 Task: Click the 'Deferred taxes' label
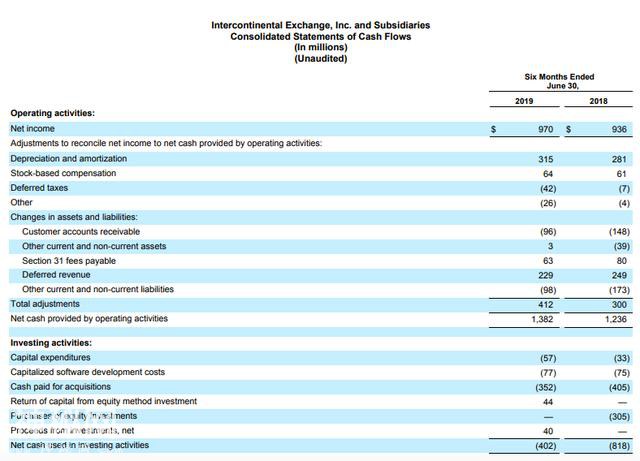(x=39, y=188)
